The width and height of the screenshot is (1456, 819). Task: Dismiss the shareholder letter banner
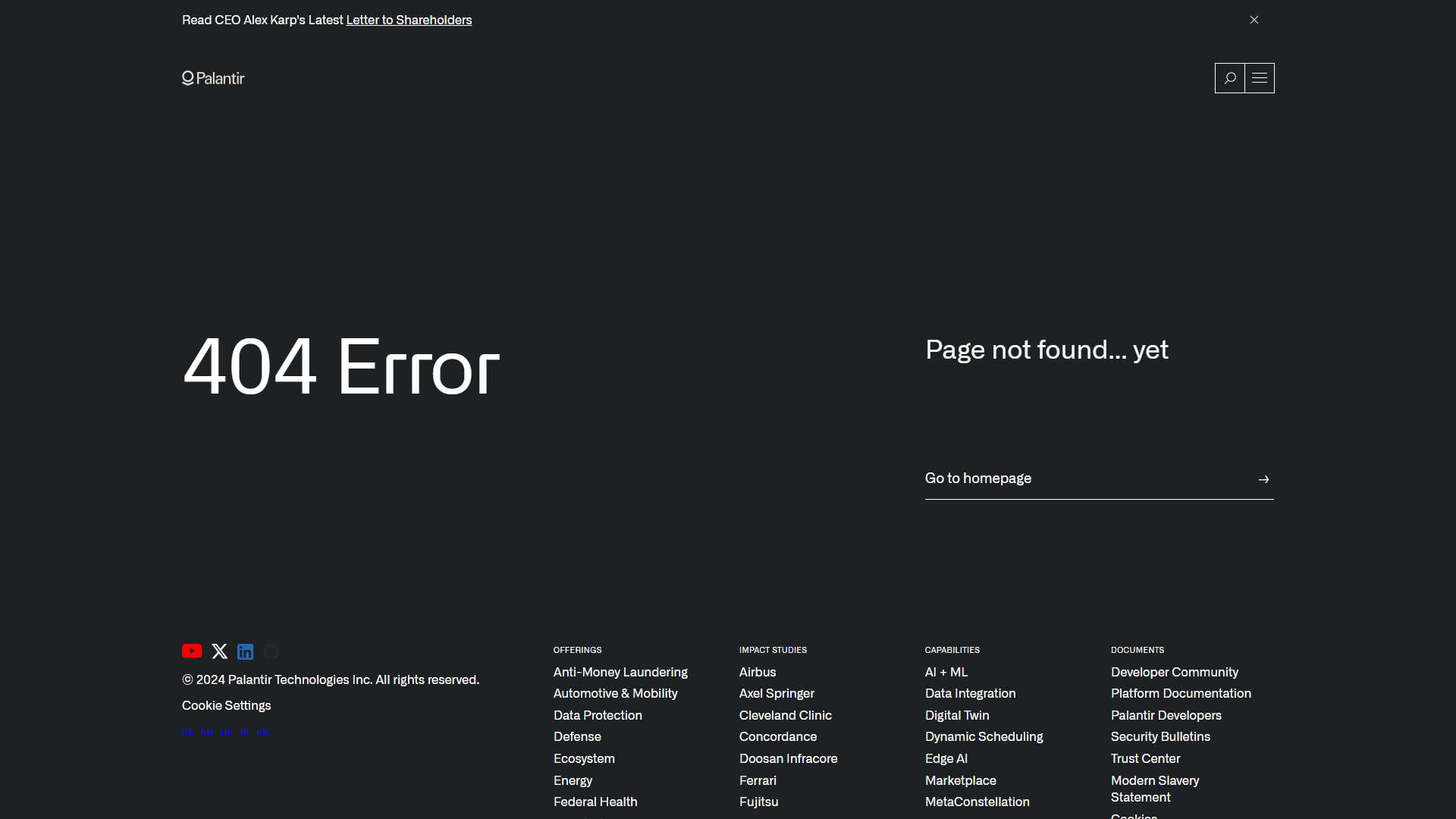pos(1254,20)
